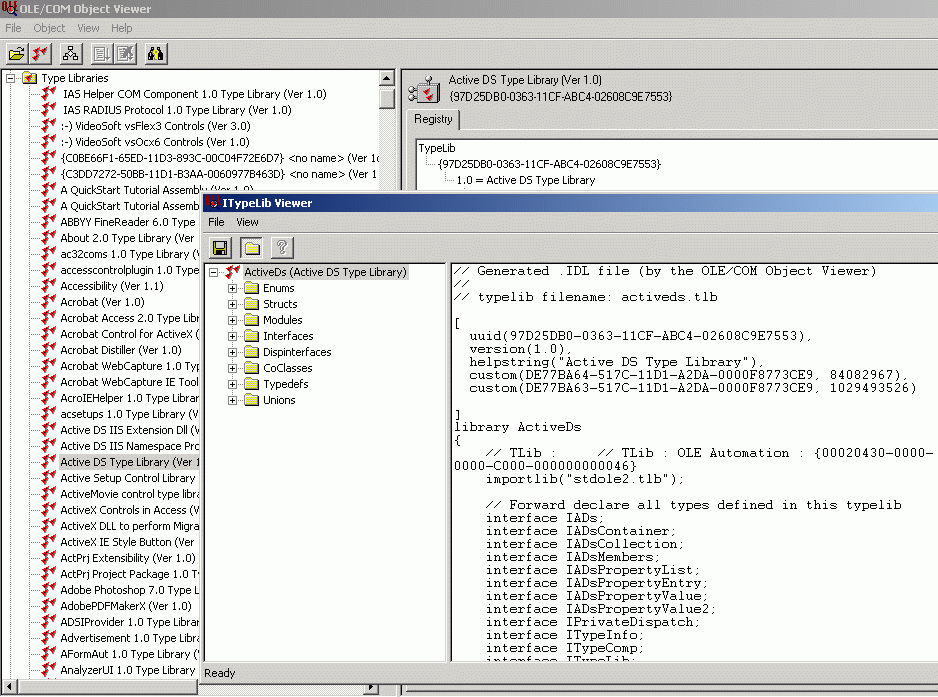Open the View menu in OLE/COM Object Viewer
Viewport: 938px width, 697px height.
tap(88, 28)
